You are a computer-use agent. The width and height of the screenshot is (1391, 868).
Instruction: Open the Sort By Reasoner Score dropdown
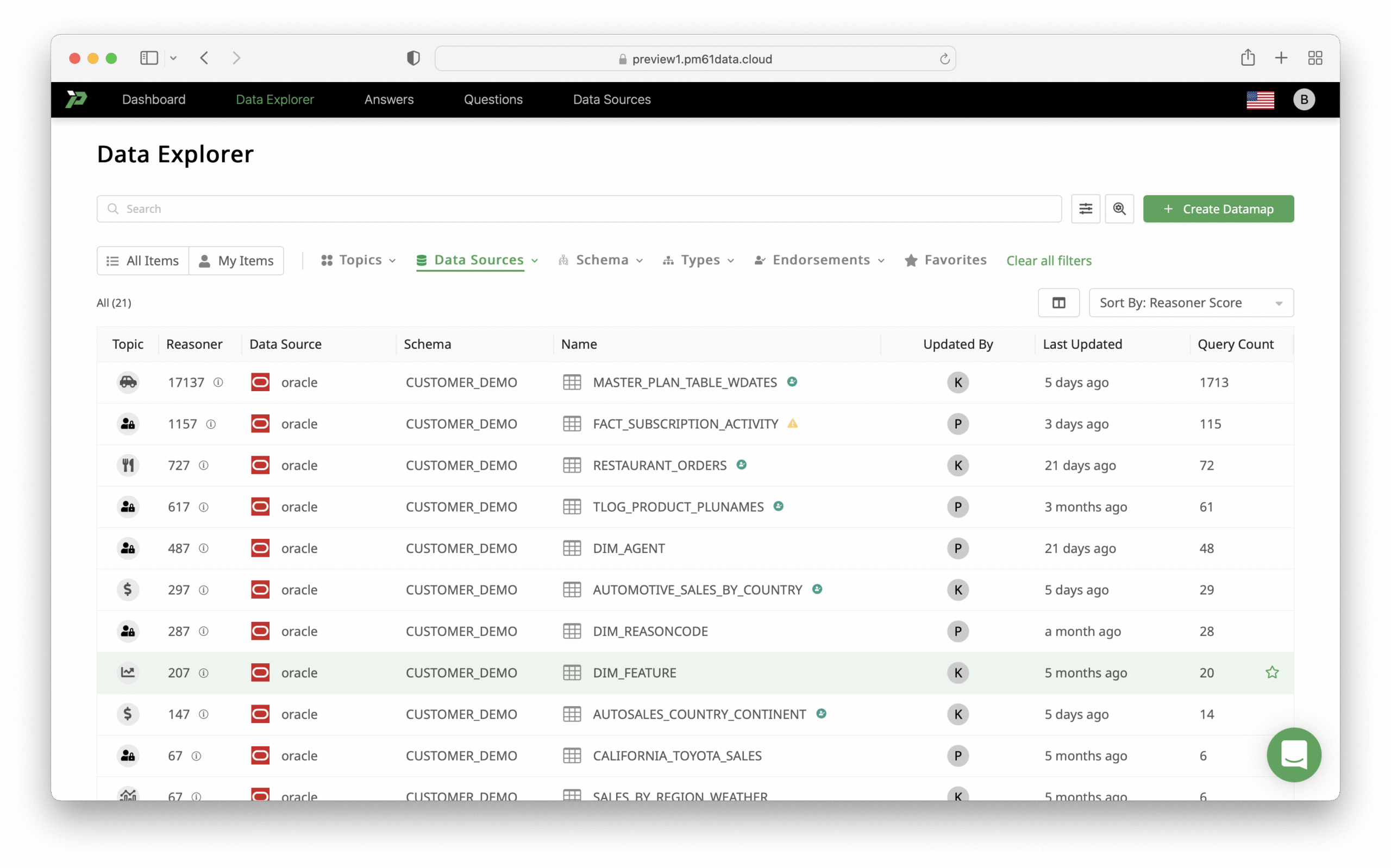coord(1191,303)
